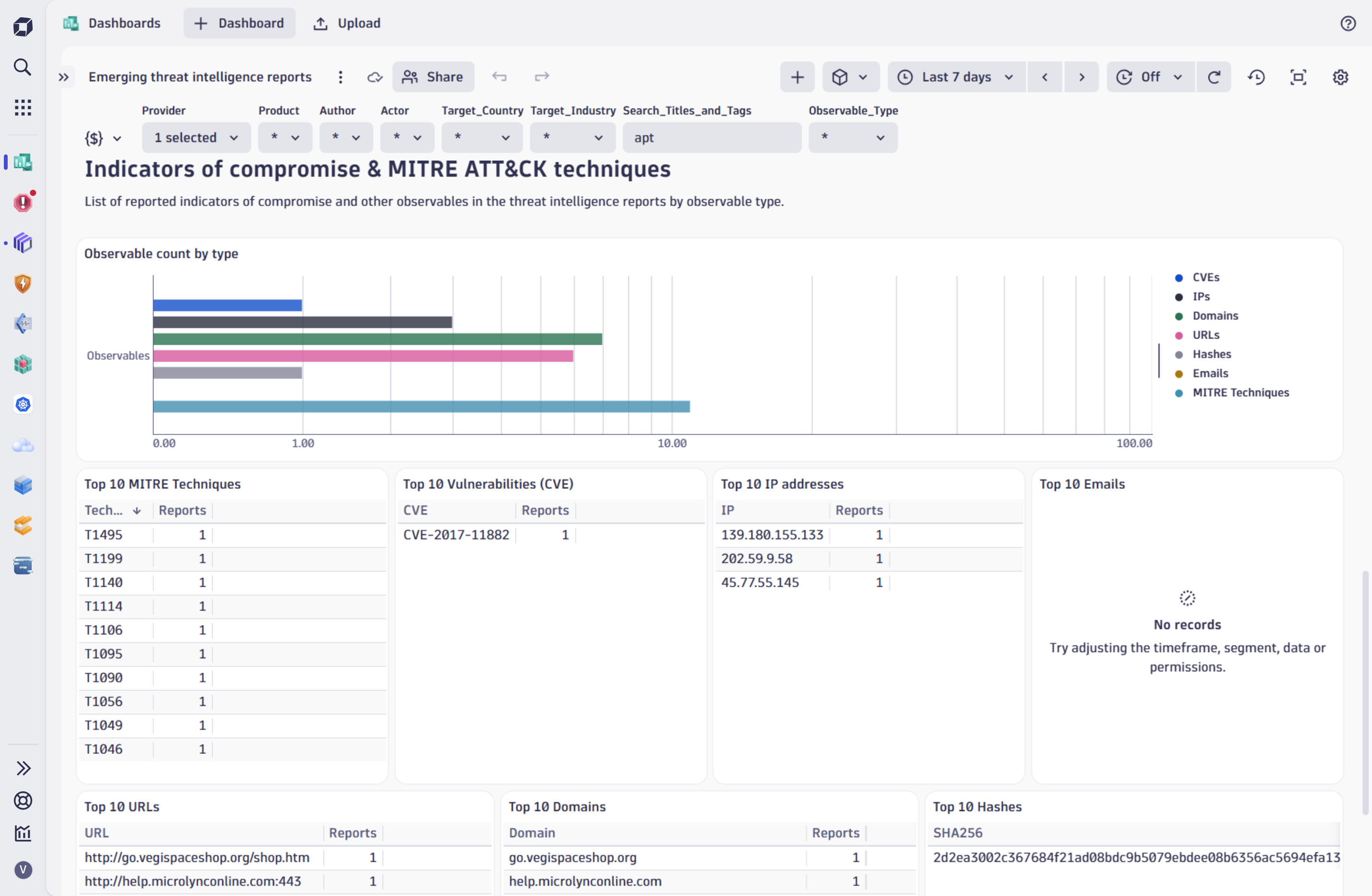Image resolution: width=1372 pixels, height=896 pixels.
Task: Open the user avatar V
Action: point(23,870)
